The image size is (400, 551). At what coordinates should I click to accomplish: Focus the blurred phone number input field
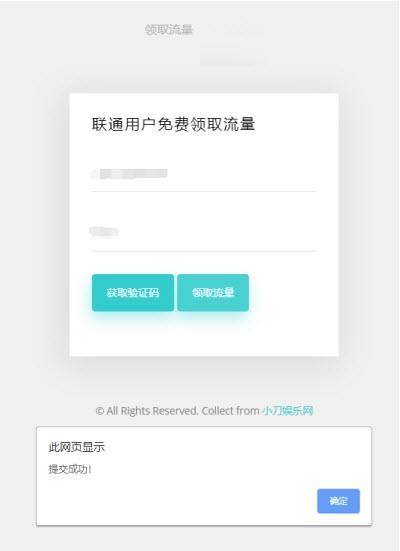[x=204, y=174]
